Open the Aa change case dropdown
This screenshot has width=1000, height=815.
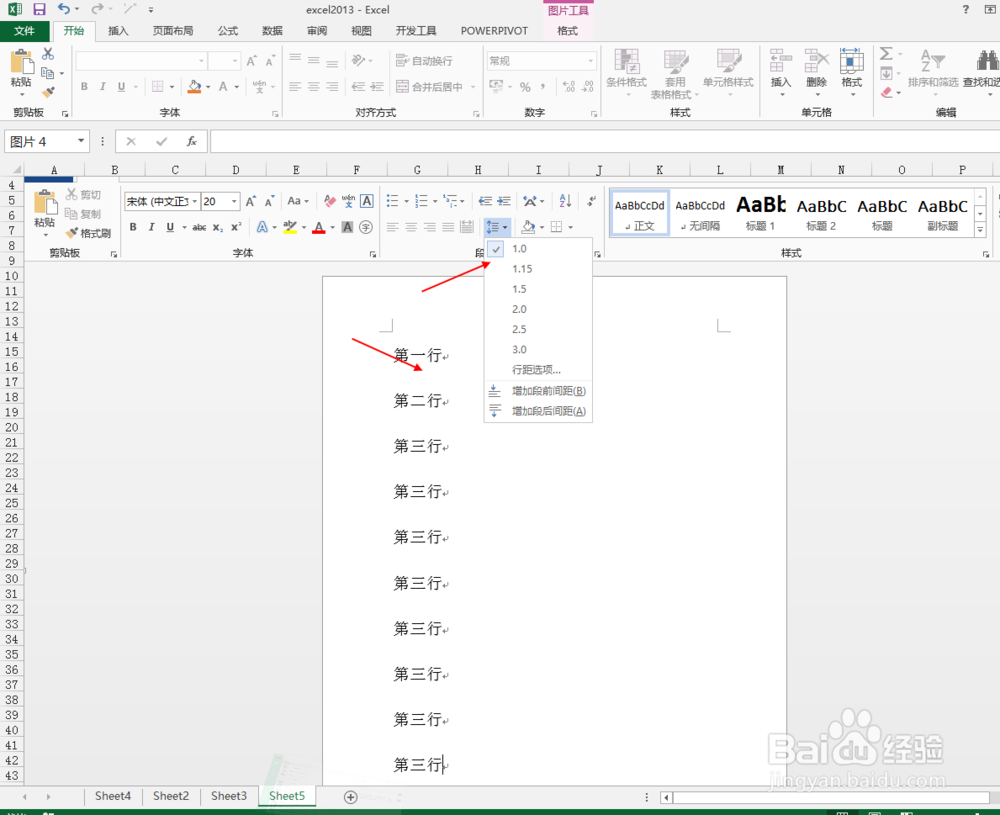point(298,201)
